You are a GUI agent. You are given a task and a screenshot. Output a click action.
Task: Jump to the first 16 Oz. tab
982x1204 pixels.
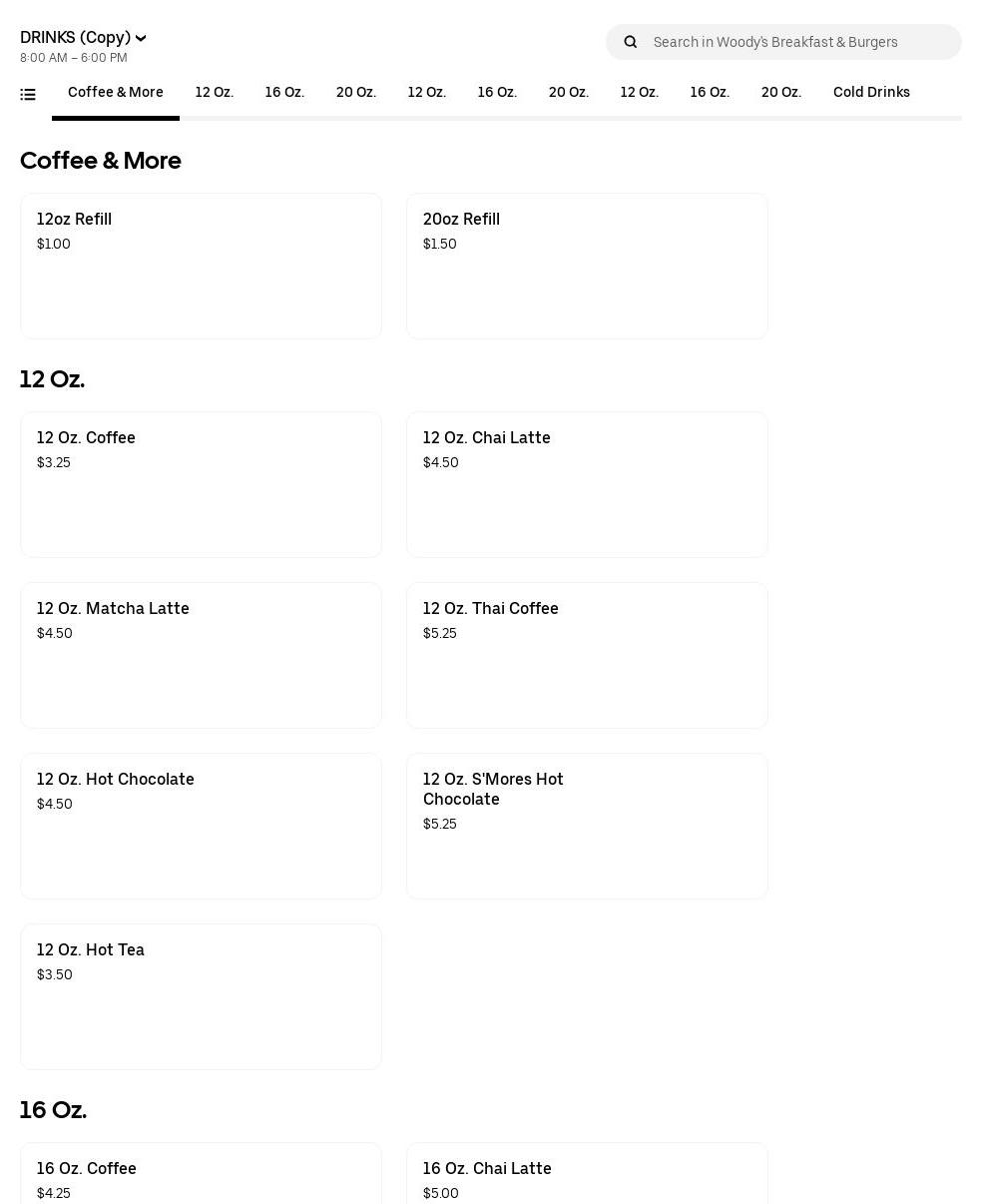284,93
